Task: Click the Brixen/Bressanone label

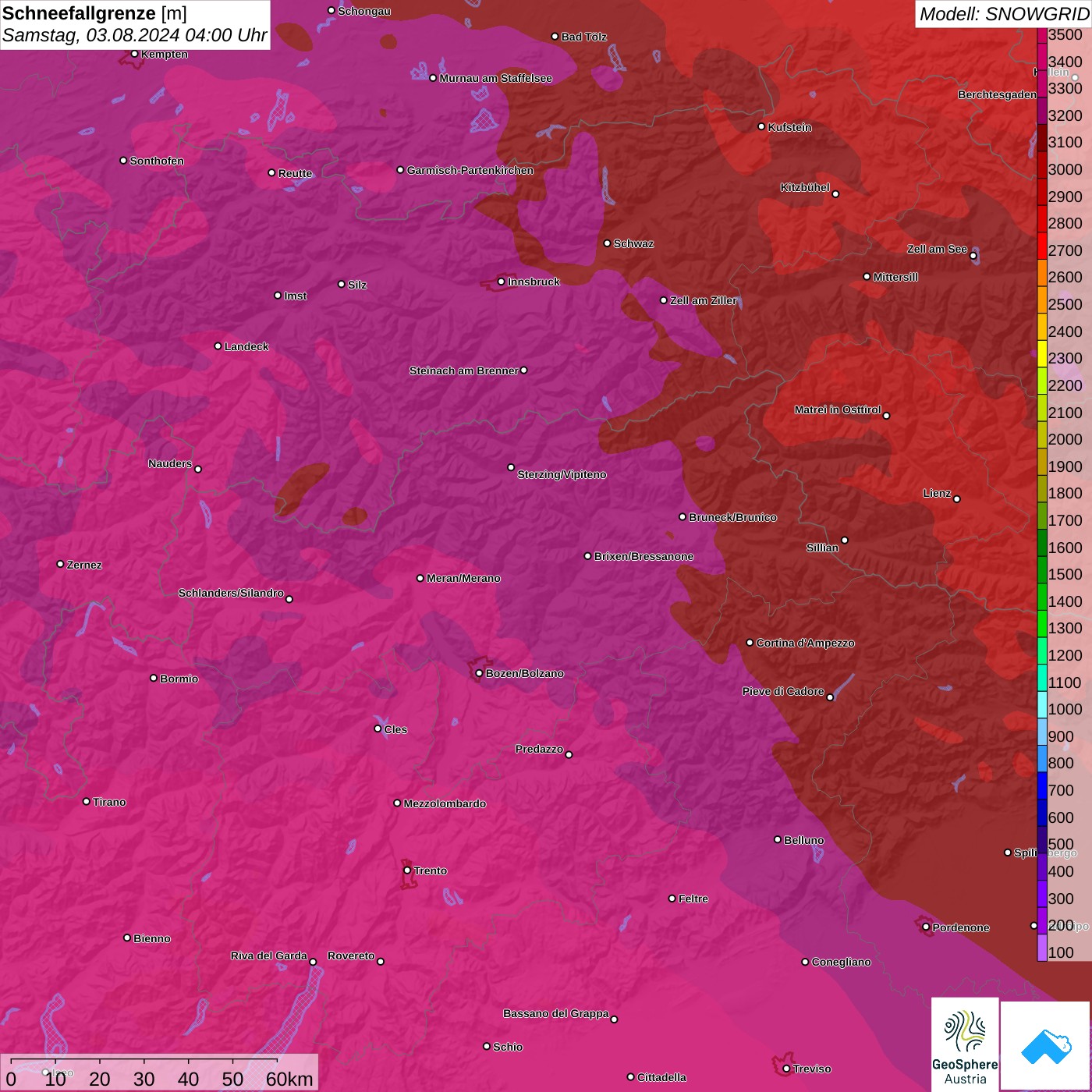Action: [x=643, y=556]
